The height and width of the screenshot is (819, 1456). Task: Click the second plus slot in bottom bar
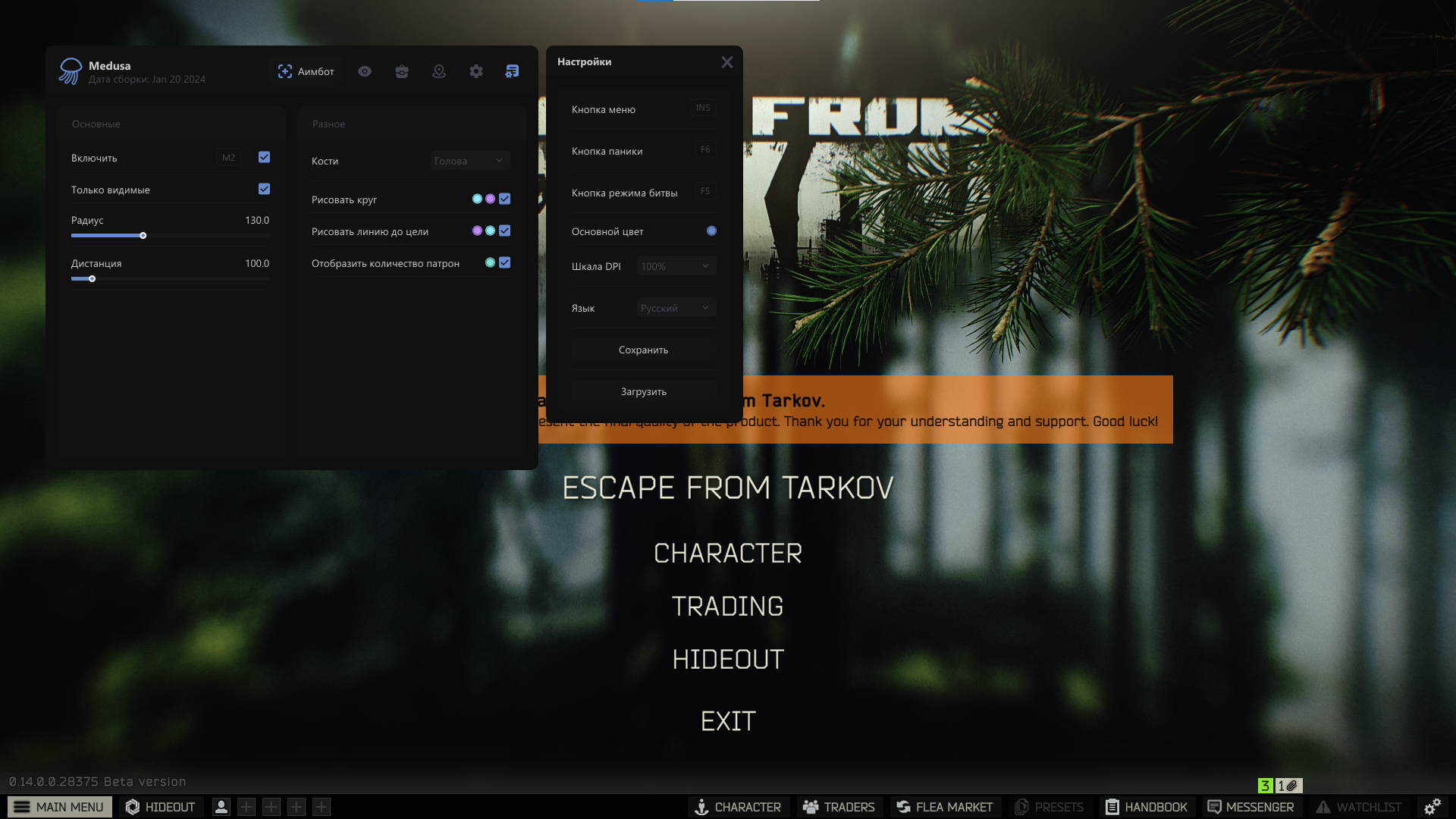(271, 807)
